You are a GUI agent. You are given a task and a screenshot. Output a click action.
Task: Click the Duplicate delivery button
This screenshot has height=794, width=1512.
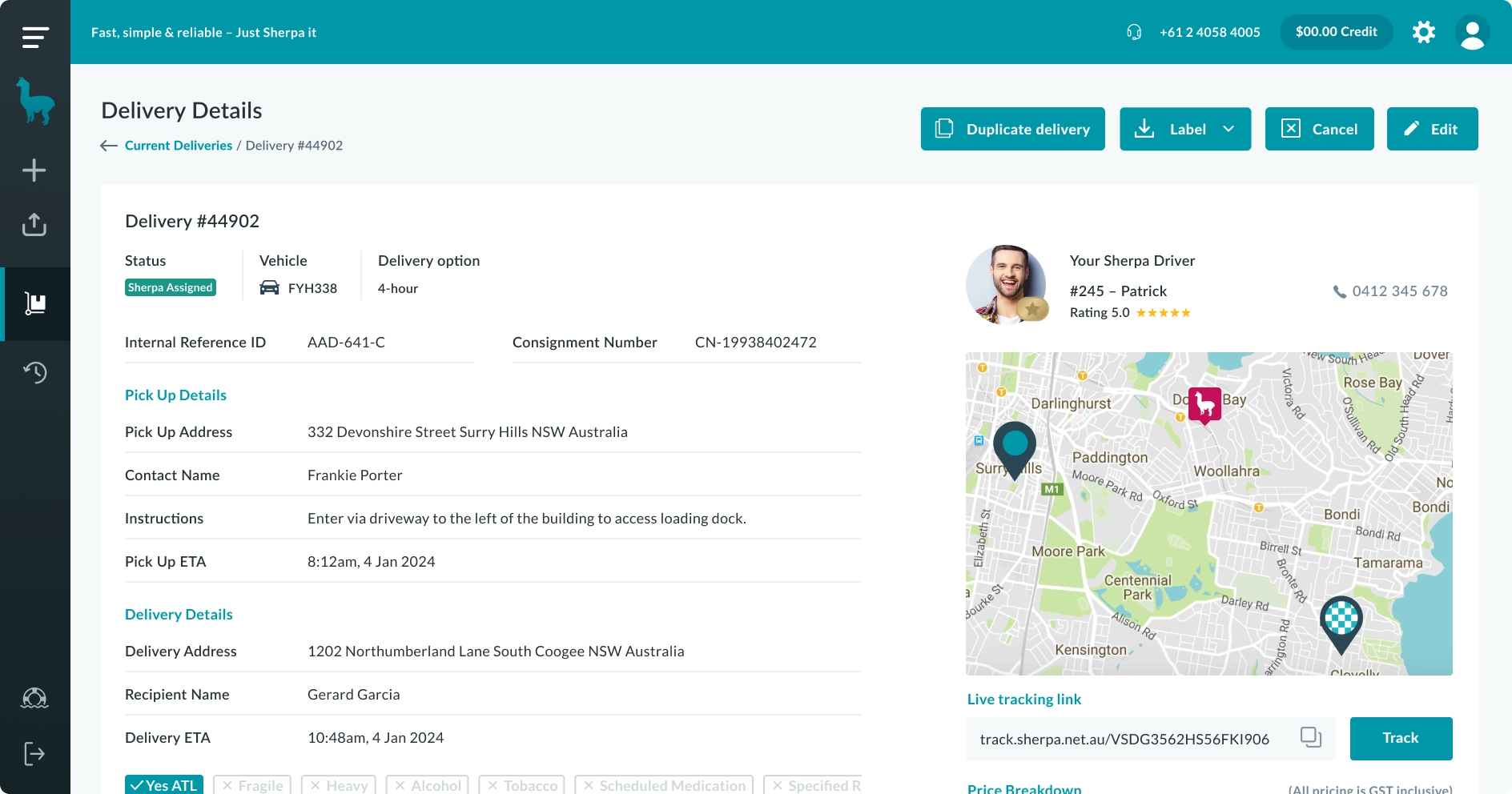point(1012,129)
